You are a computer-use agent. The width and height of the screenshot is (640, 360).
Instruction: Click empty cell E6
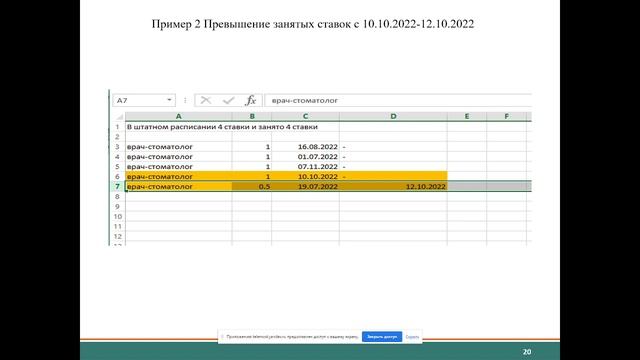coord(467,176)
